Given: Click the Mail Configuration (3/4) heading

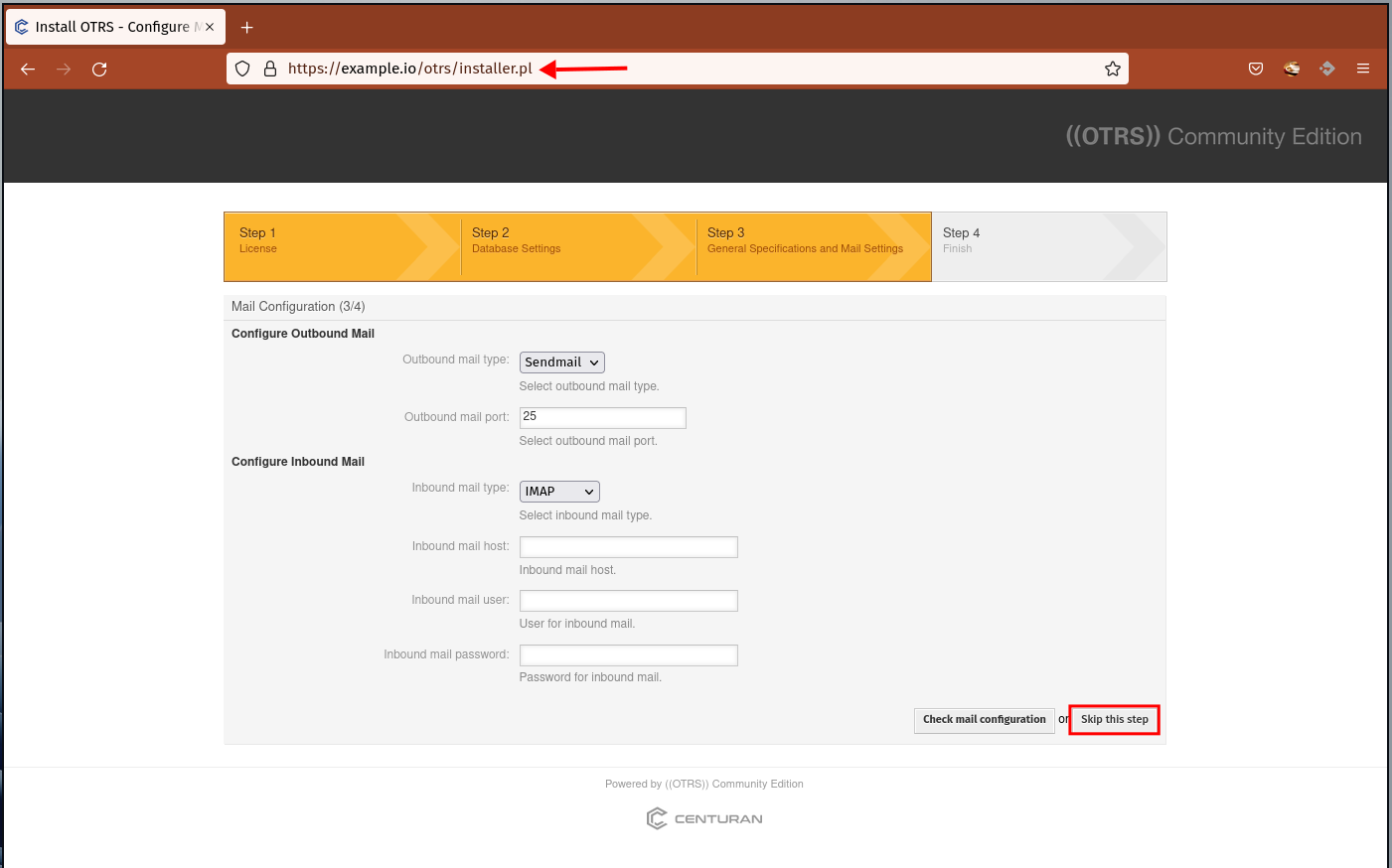Looking at the screenshot, I should tap(298, 307).
